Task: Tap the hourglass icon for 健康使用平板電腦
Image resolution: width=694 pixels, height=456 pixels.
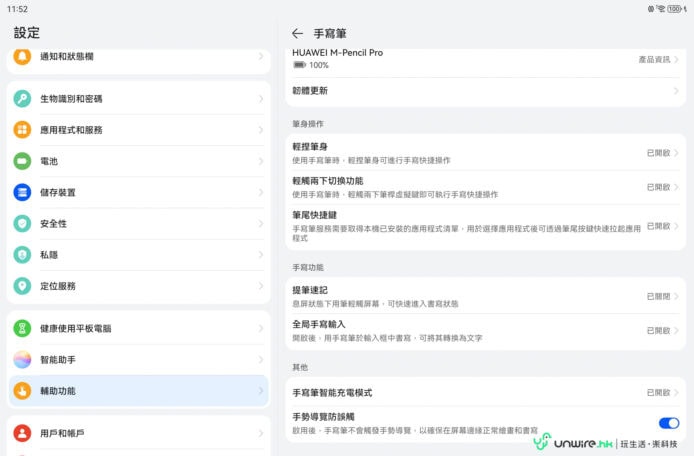Action: coord(22,328)
